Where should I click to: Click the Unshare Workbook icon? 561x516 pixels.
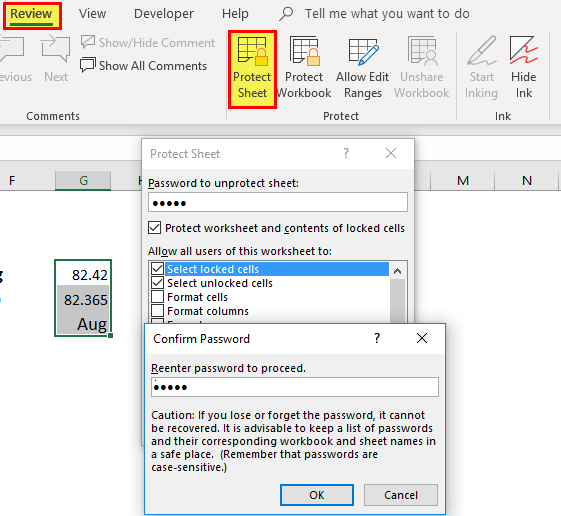tap(421, 68)
